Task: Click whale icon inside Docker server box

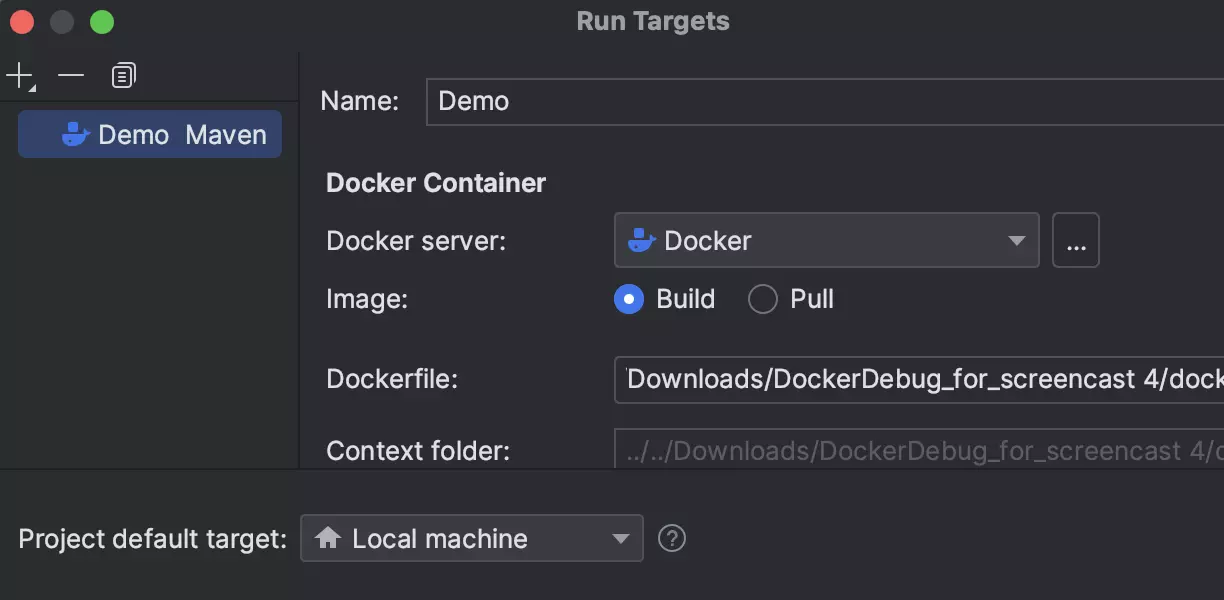Action: 641,241
